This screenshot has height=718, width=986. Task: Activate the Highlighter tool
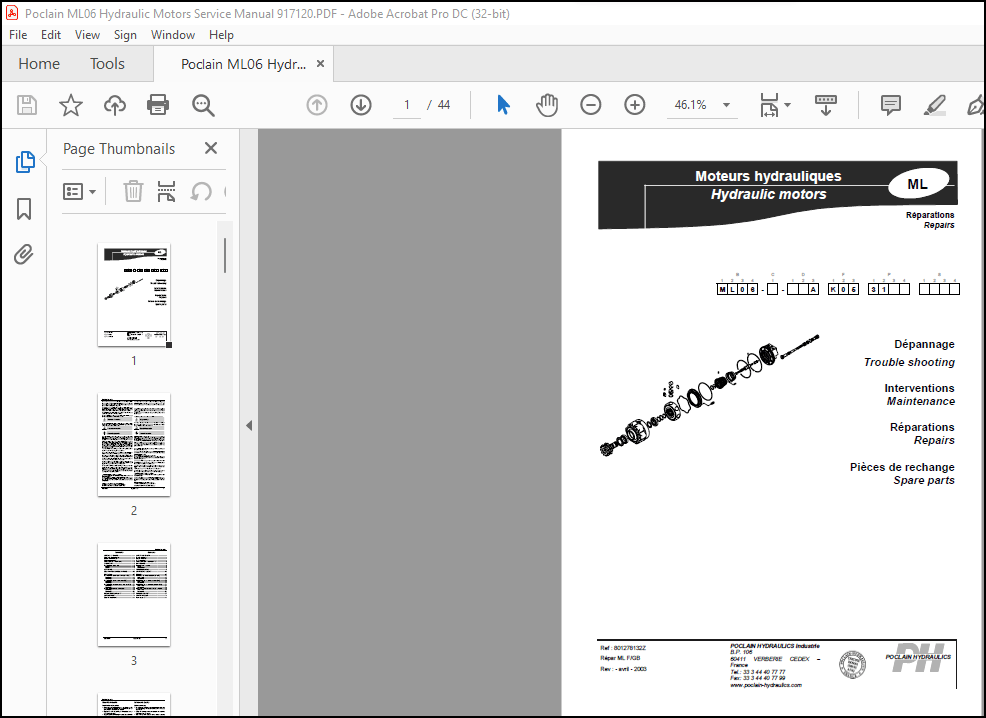tap(934, 104)
